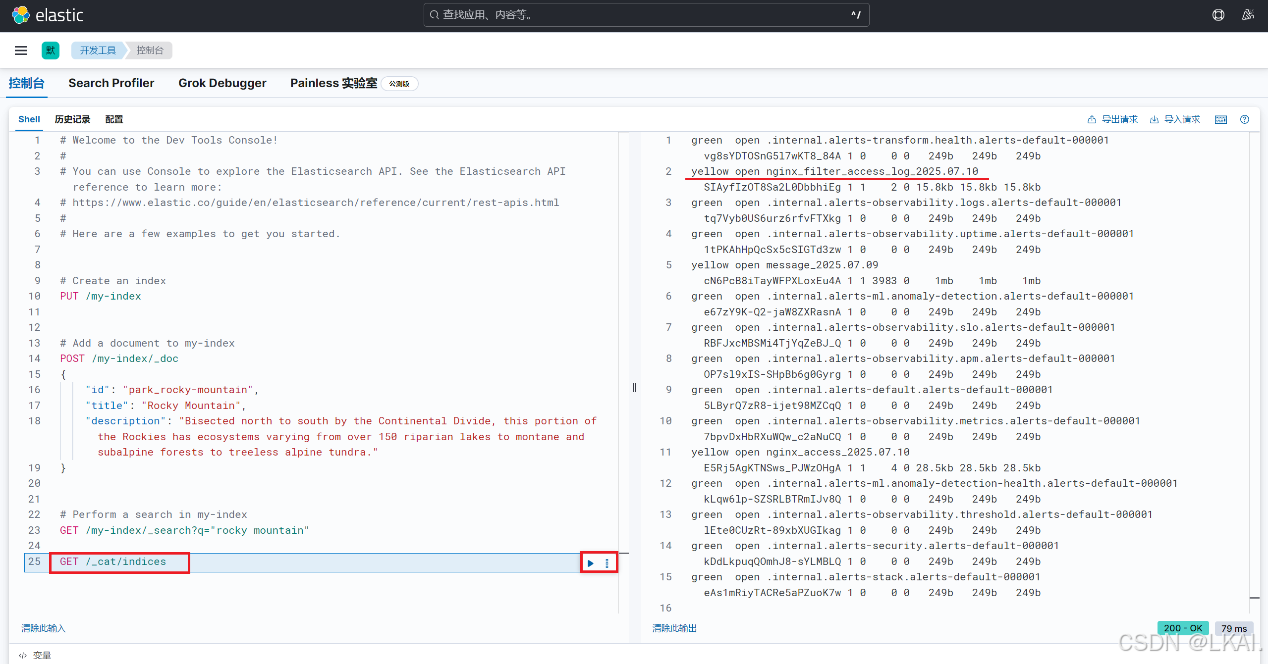Image resolution: width=1268 pixels, height=664 pixels.
Task: Click the "title": "Rocky Mountain" line
Action: pyautogui.click(x=165, y=405)
